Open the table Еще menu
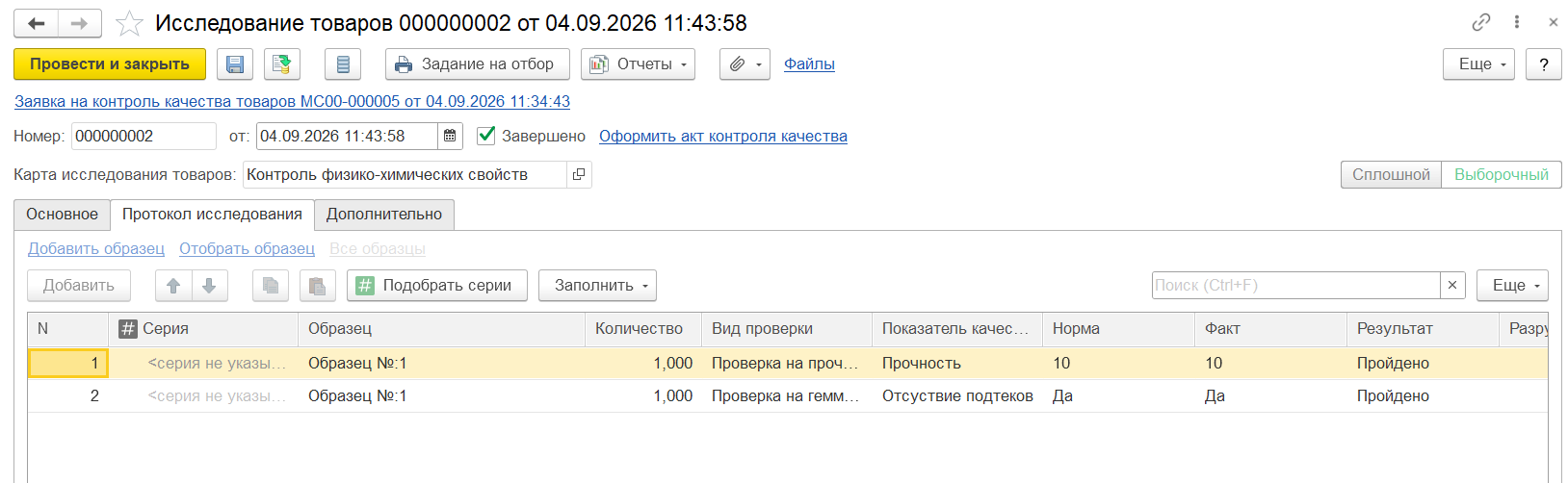 [x=1512, y=286]
